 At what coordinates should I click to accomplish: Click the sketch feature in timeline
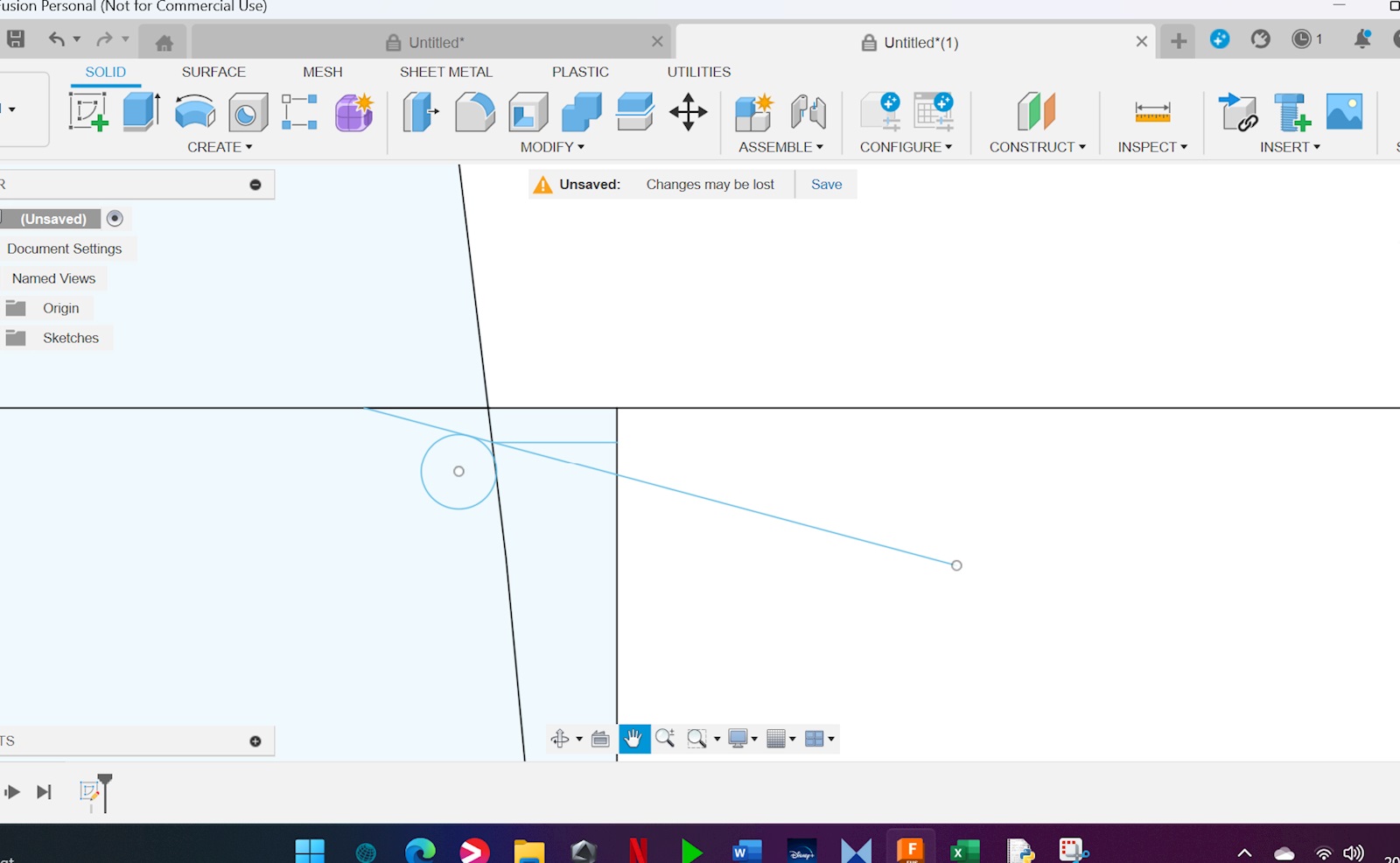click(89, 792)
